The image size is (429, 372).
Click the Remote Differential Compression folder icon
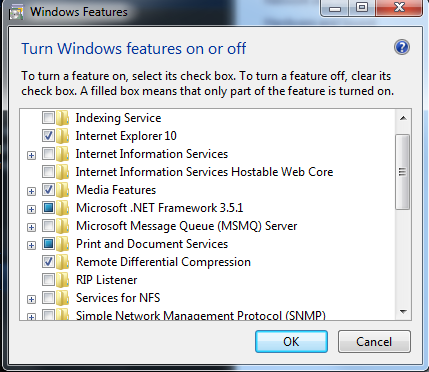pos(62,262)
